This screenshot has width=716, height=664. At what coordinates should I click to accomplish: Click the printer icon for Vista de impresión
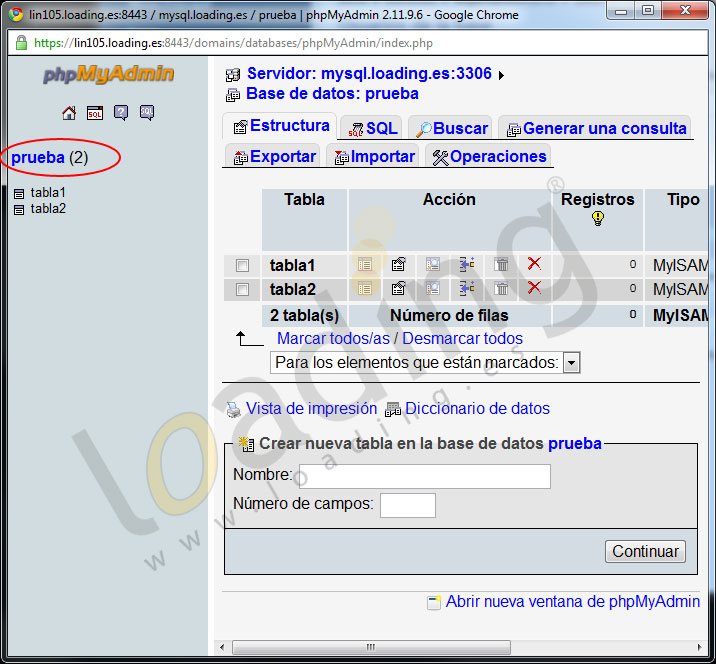click(234, 410)
